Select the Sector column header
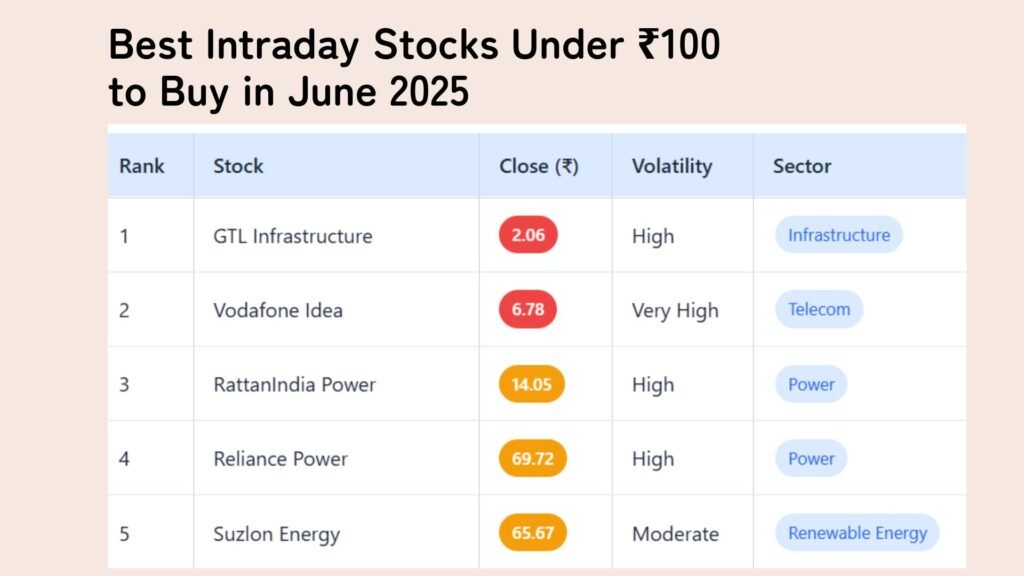Viewport: 1024px width, 576px height. [802, 166]
